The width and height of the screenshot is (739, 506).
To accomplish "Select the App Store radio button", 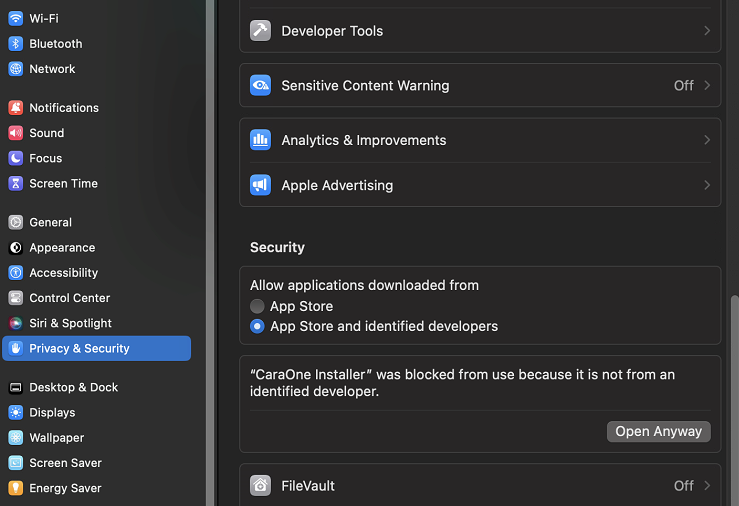I will point(257,306).
